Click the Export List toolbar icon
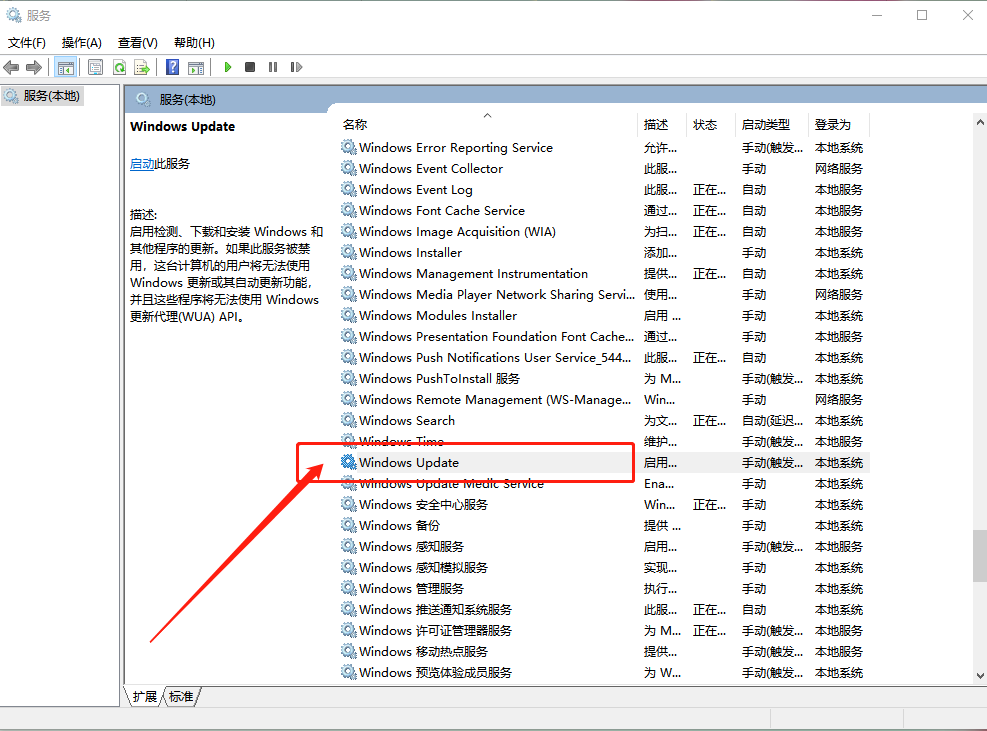Viewport: 987px width, 731px height. (x=142, y=67)
